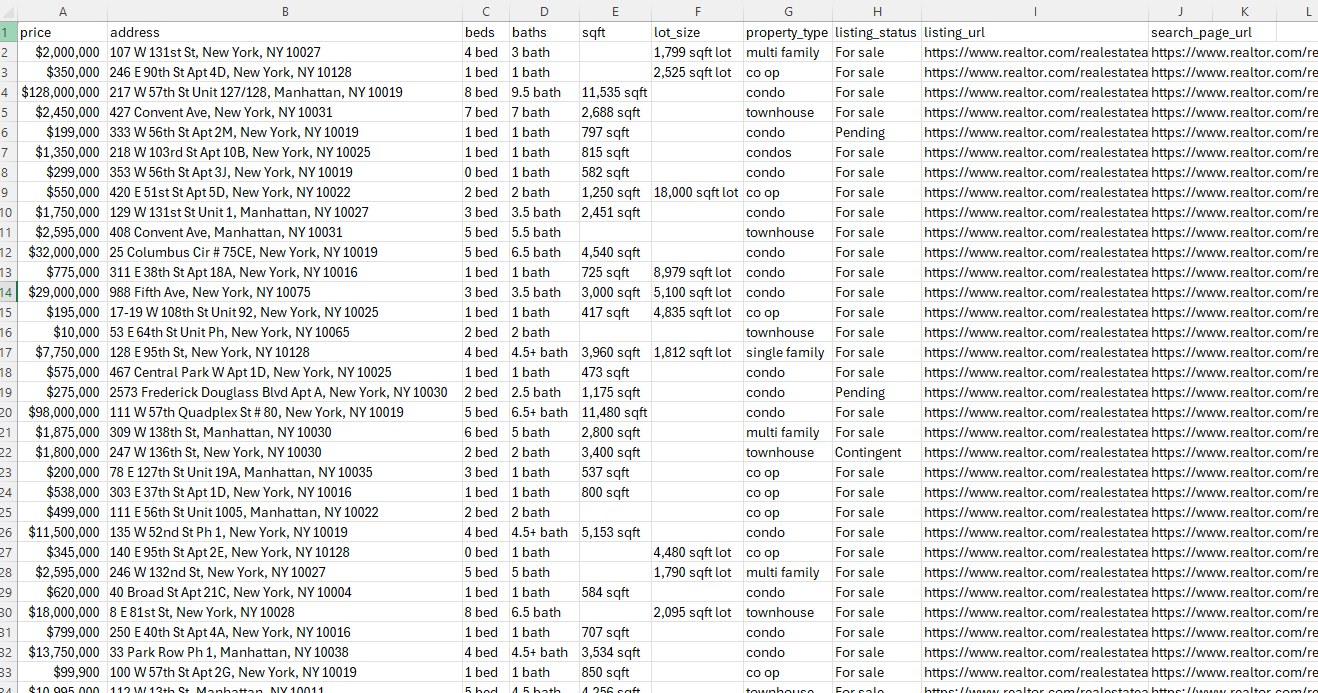Select address 40 Broad St Apt 21C
Viewport: 1318px width, 693px height.
[285, 592]
